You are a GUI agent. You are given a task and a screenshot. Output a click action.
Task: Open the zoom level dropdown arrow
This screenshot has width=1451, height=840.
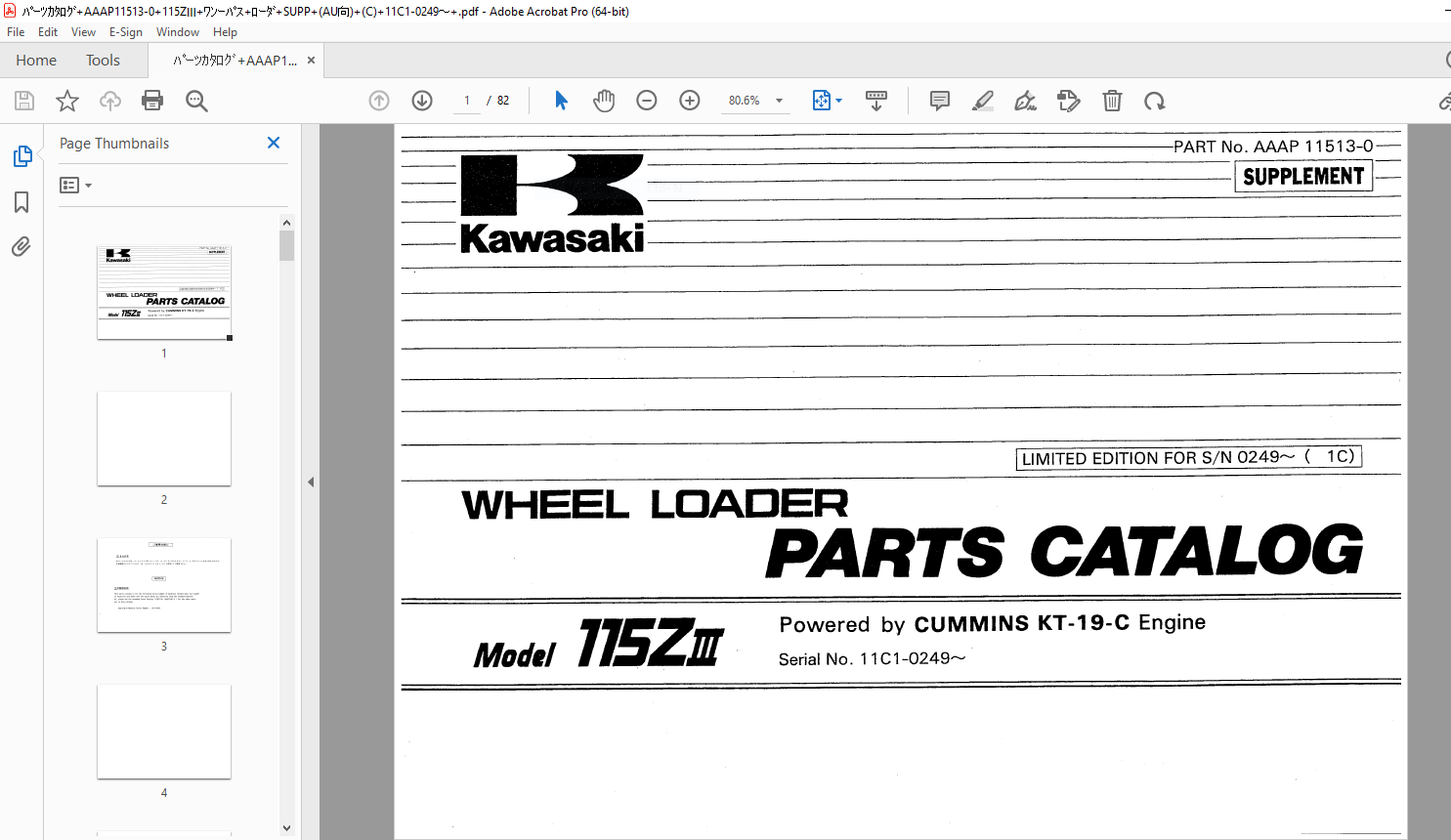tap(780, 101)
